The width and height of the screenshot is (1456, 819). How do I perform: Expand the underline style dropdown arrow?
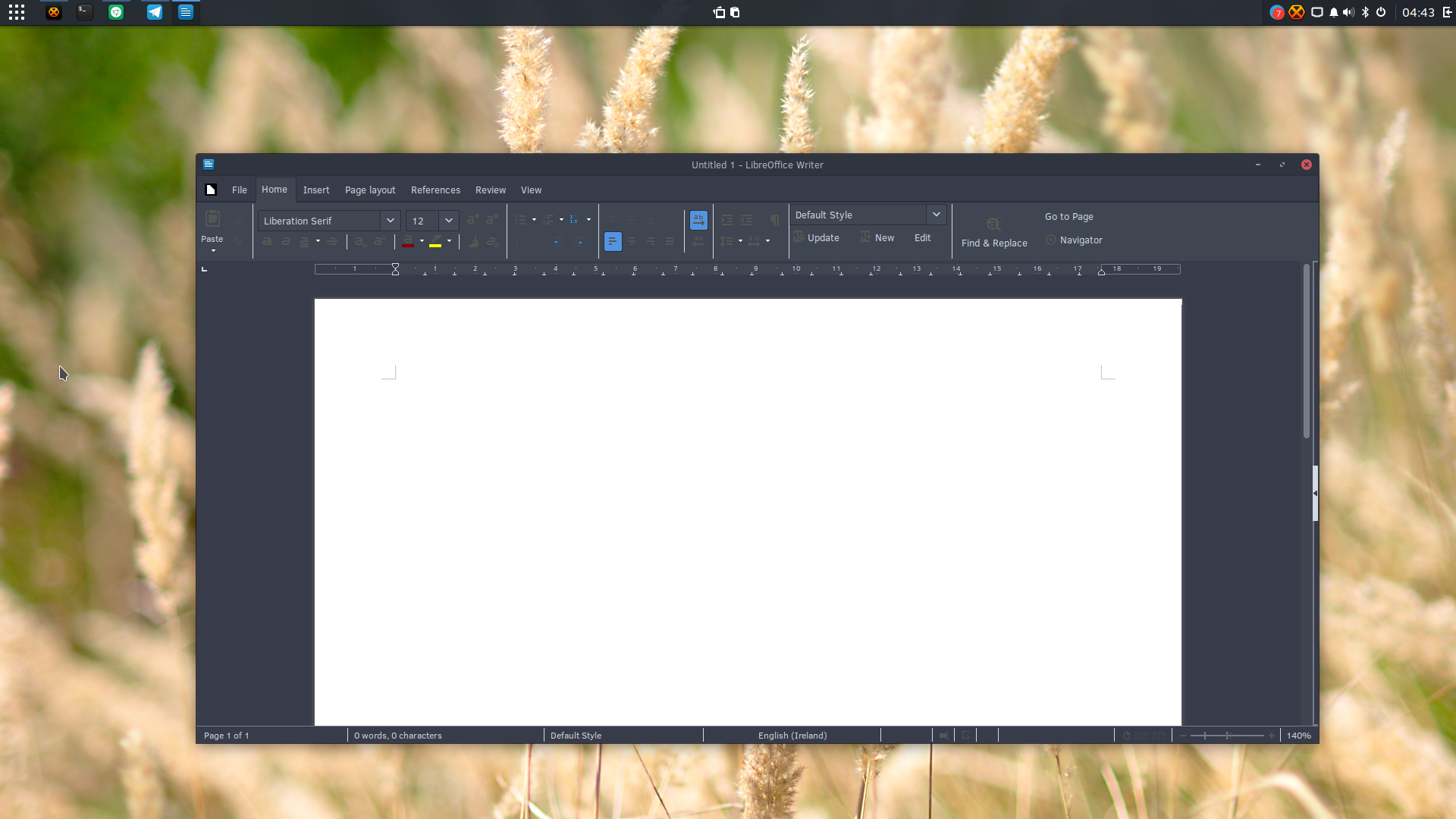(x=318, y=241)
